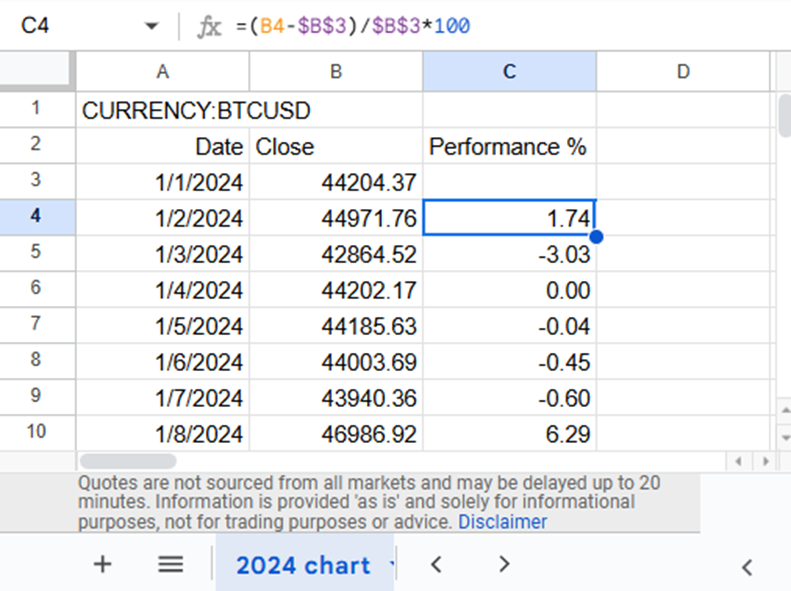Image resolution: width=791 pixels, height=591 pixels.
Task: Select the cell with value 44204.37
Action: [x=336, y=182]
